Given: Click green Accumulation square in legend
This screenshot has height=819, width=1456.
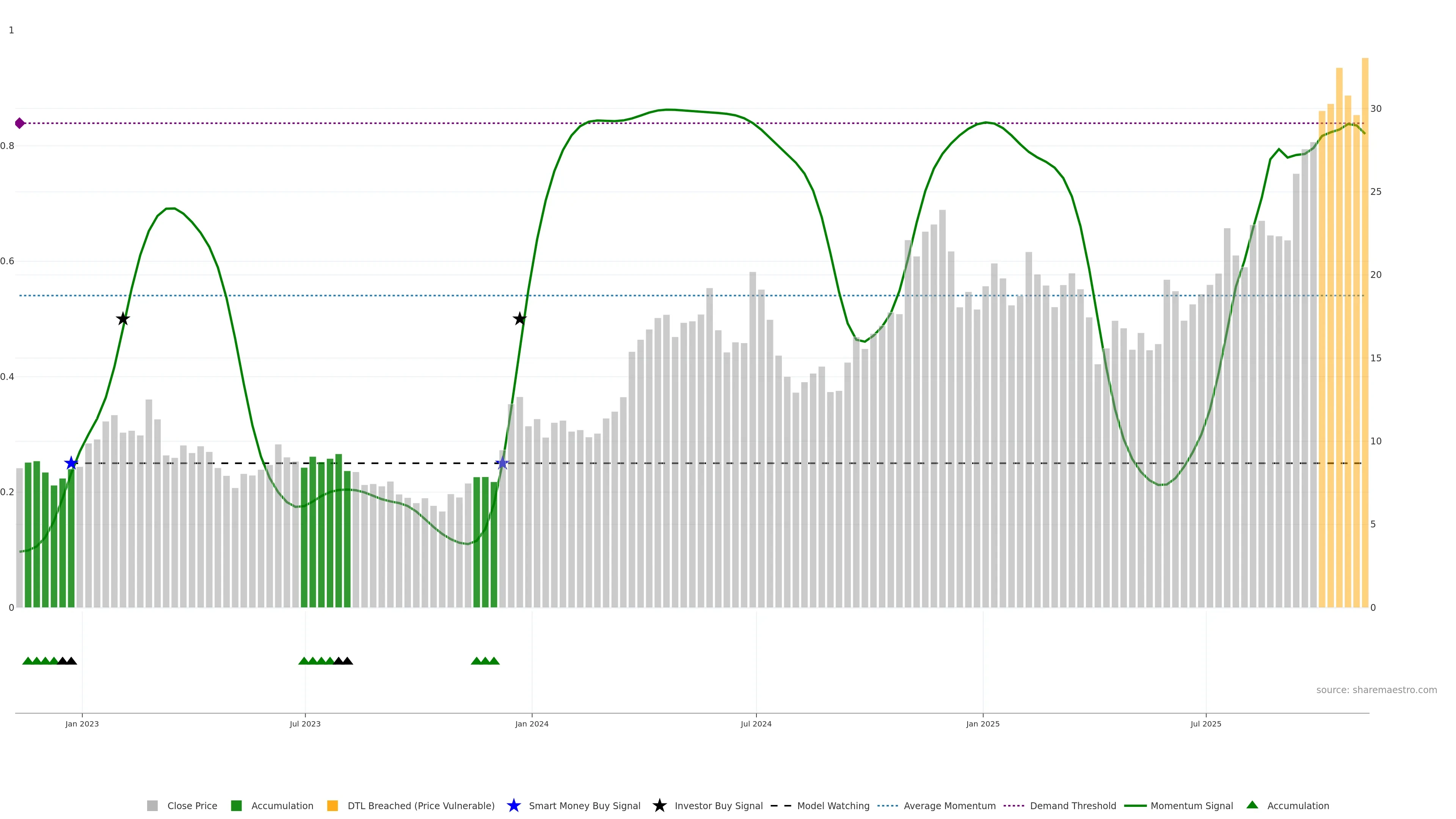Looking at the screenshot, I should 236,806.
